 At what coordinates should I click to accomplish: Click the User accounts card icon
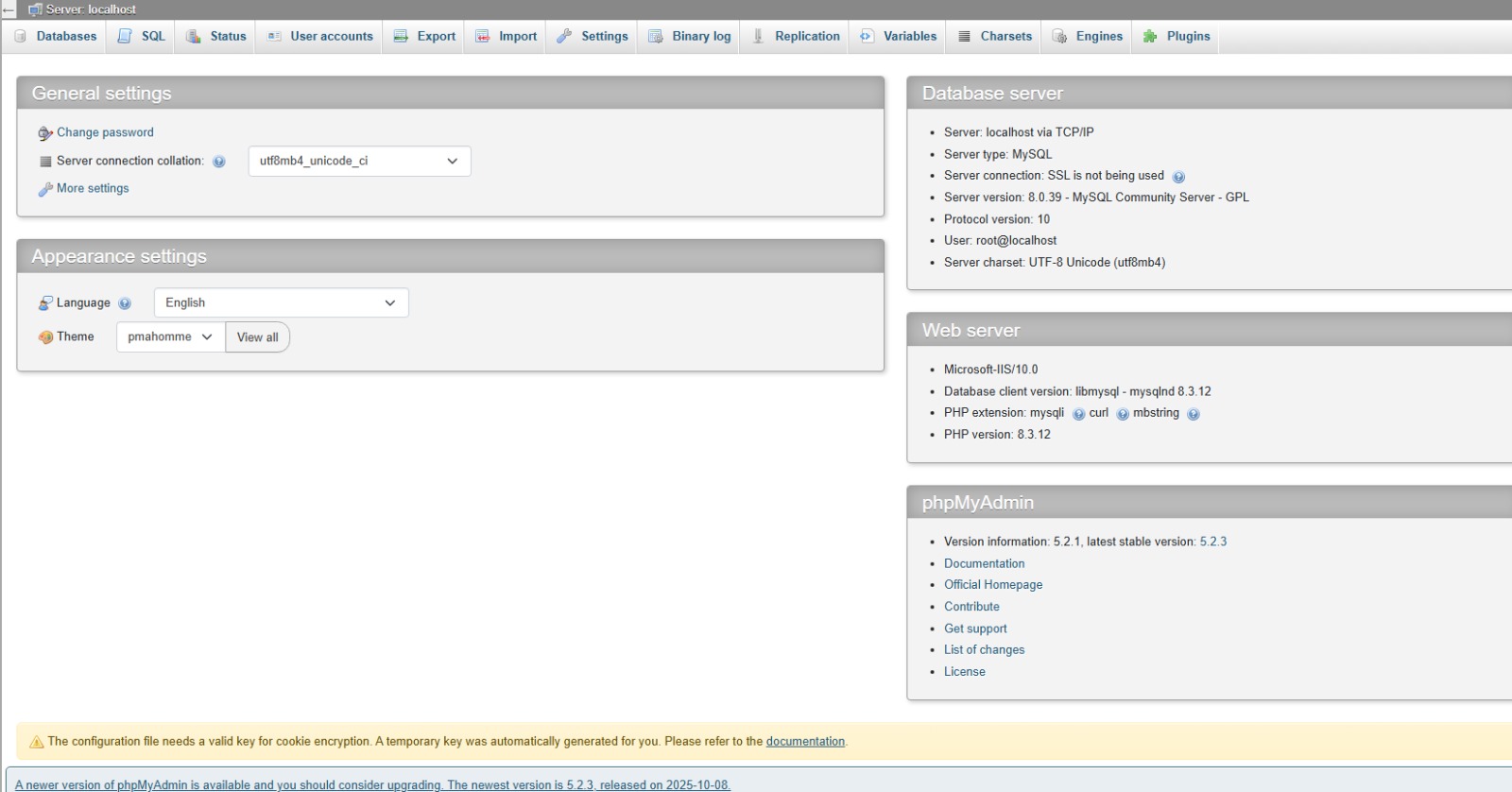[x=274, y=36]
